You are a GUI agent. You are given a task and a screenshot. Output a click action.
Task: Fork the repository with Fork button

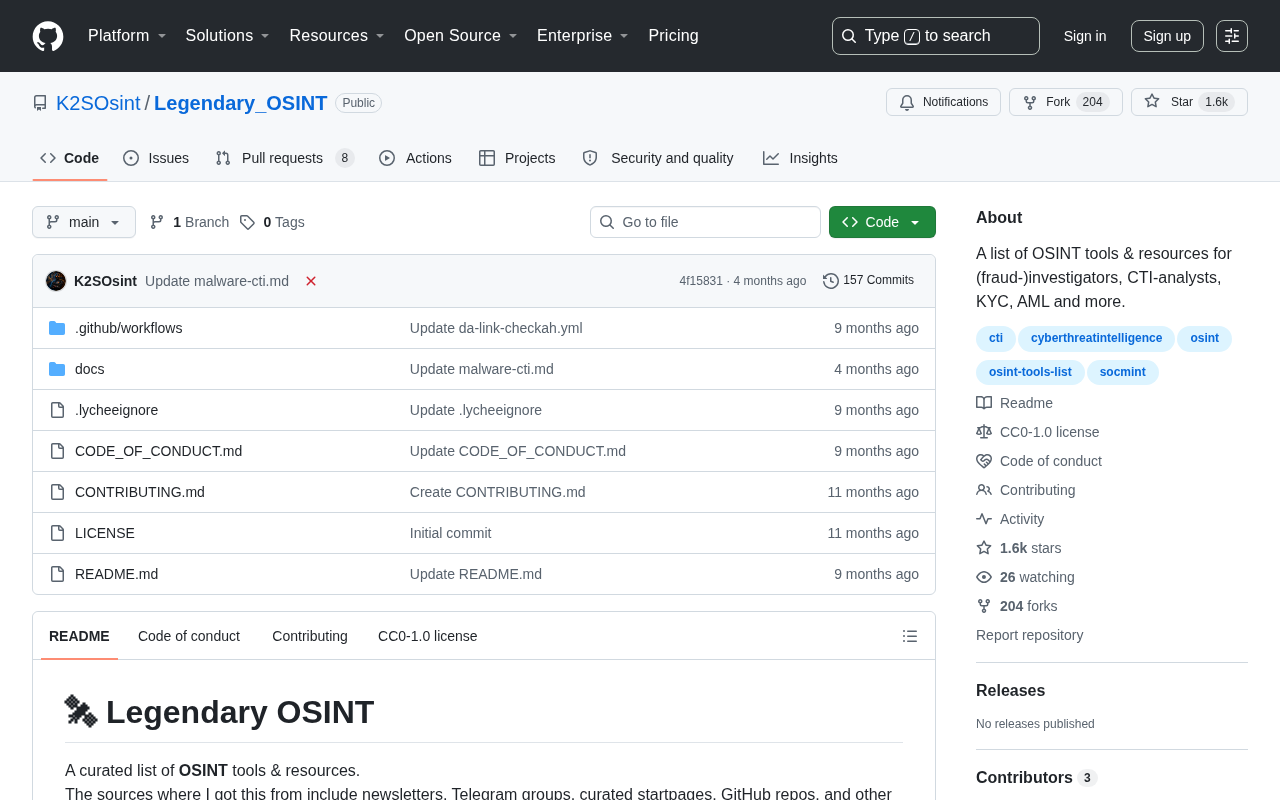[x=1065, y=102]
